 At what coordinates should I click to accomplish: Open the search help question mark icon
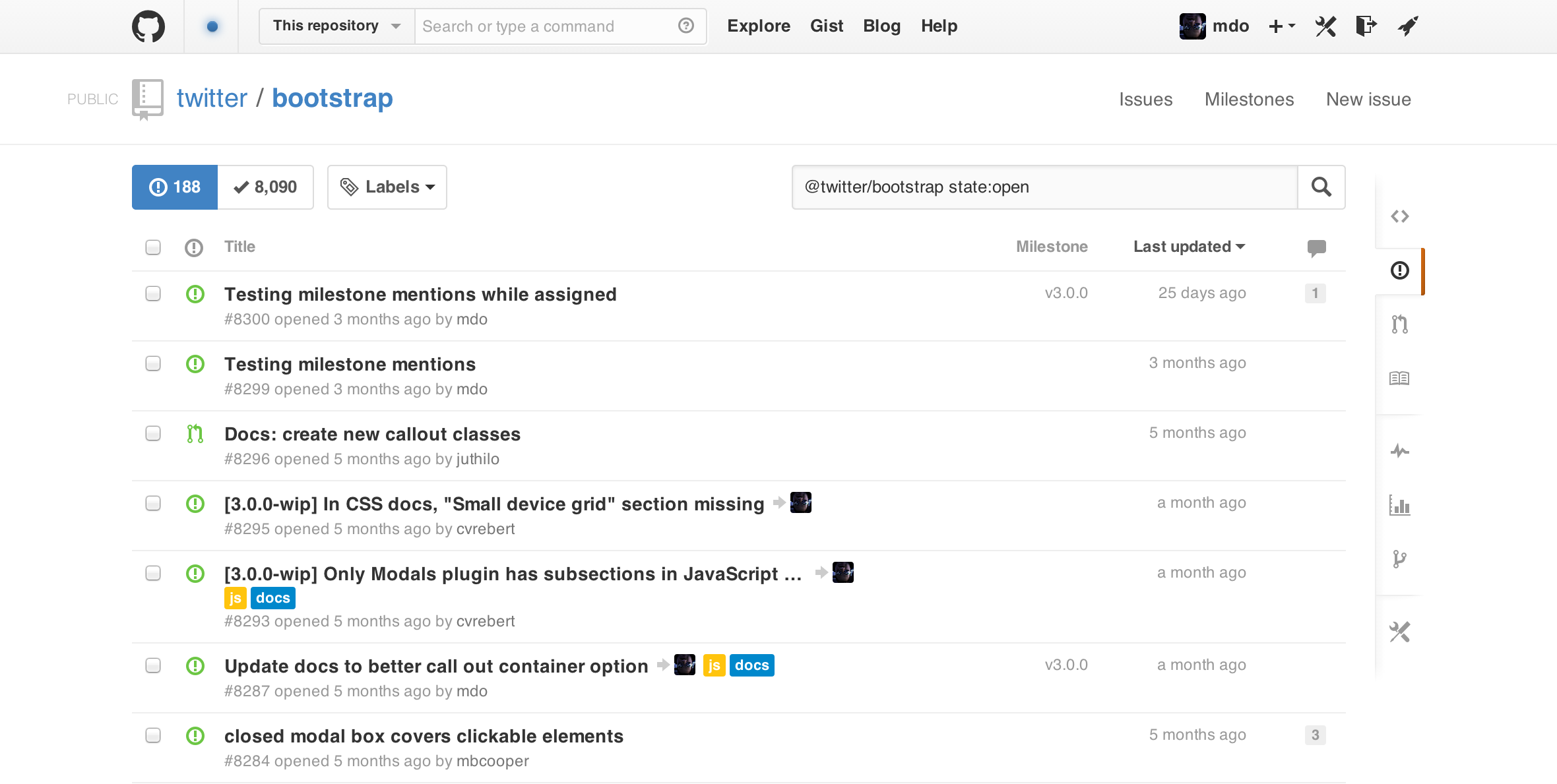[x=686, y=26]
